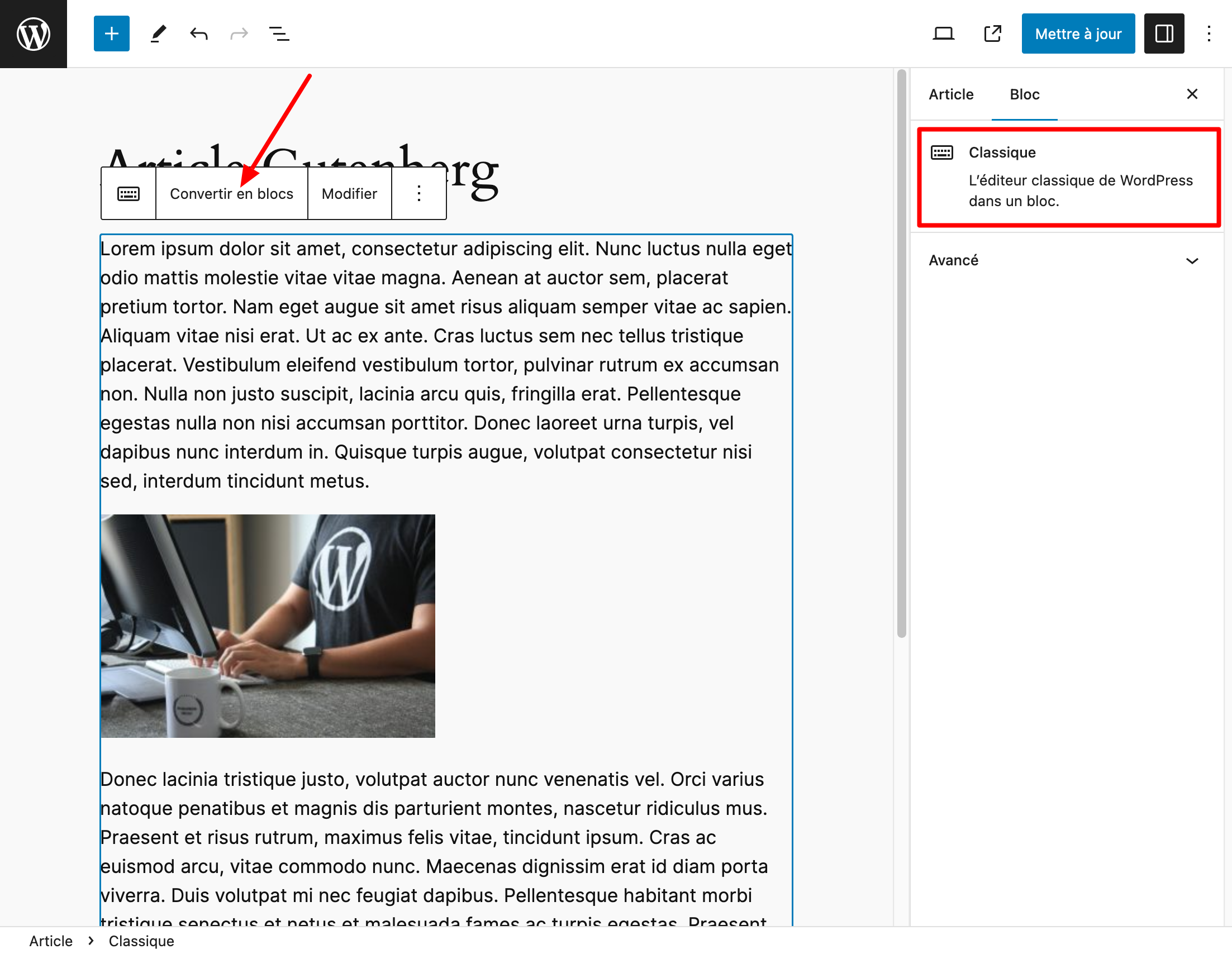The height and width of the screenshot is (954, 1232).
Task: Click Convertir en blocs
Action: [231, 193]
